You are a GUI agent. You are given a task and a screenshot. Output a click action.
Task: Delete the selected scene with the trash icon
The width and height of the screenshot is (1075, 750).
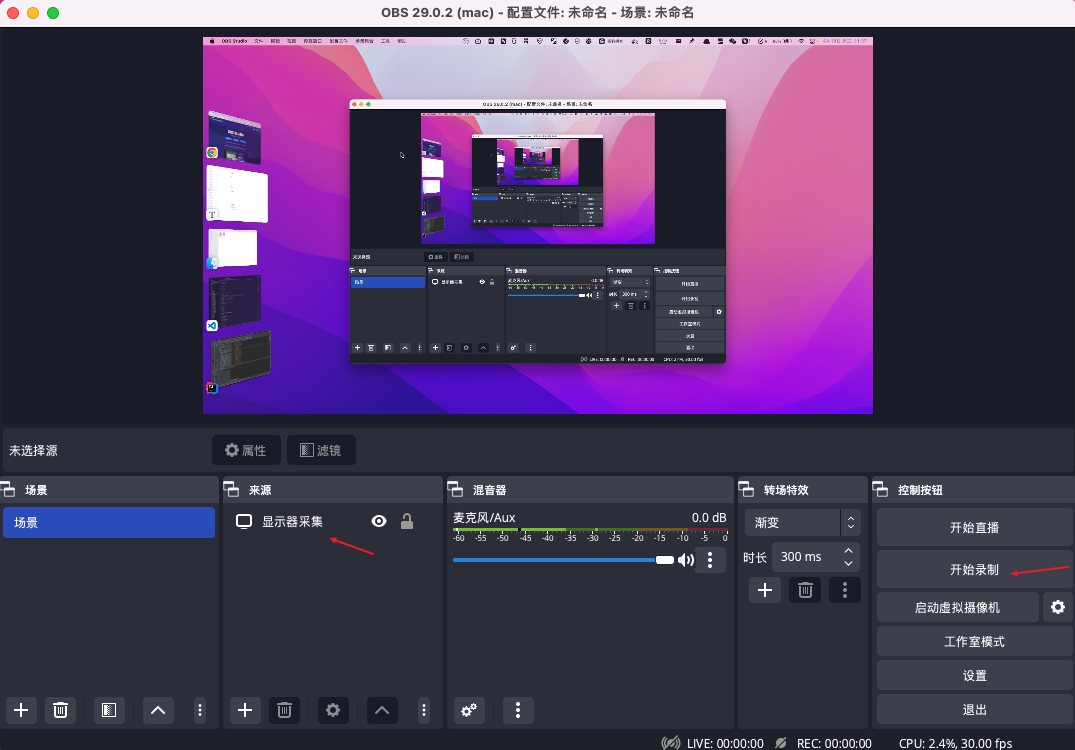(x=60, y=710)
